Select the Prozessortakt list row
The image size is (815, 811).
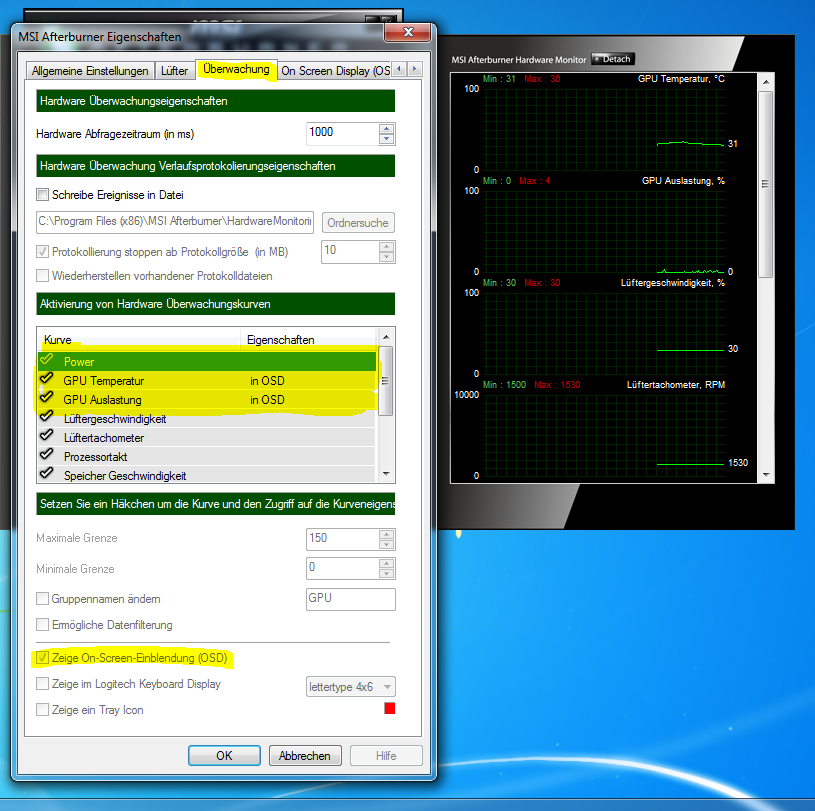click(x=207, y=456)
